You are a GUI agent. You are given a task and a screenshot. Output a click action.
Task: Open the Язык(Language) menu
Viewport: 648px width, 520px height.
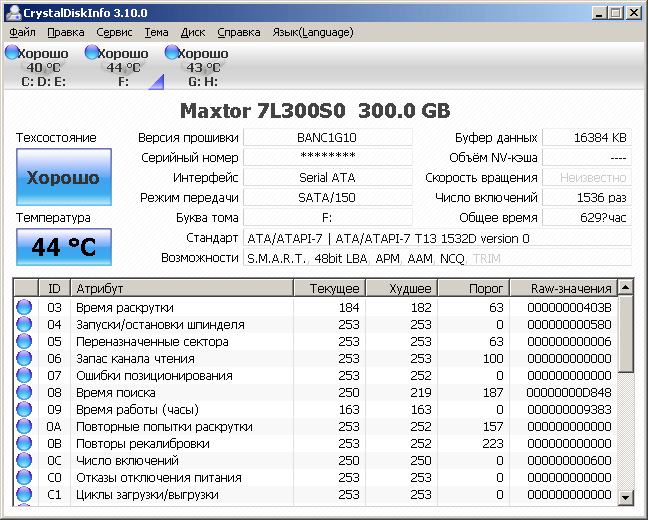[x=312, y=32]
